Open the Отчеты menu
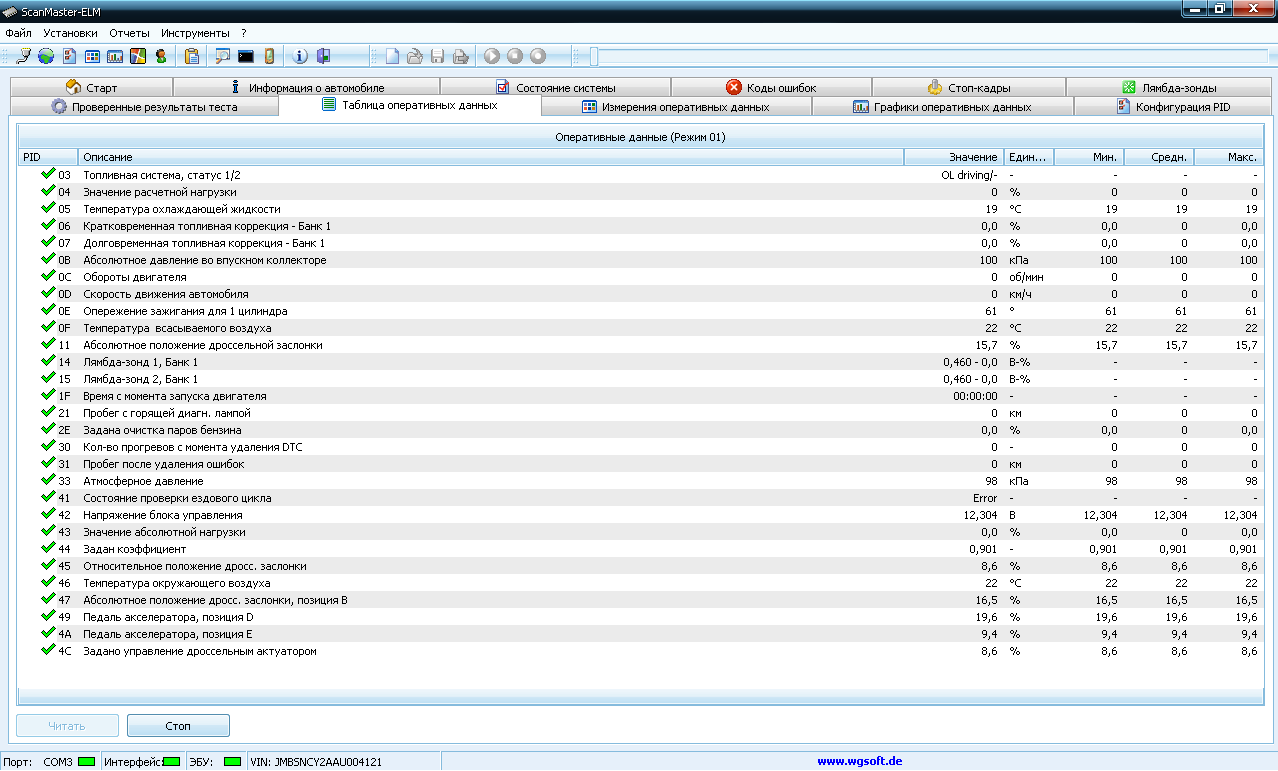Screen dimensions: 1278x771 coord(129,33)
